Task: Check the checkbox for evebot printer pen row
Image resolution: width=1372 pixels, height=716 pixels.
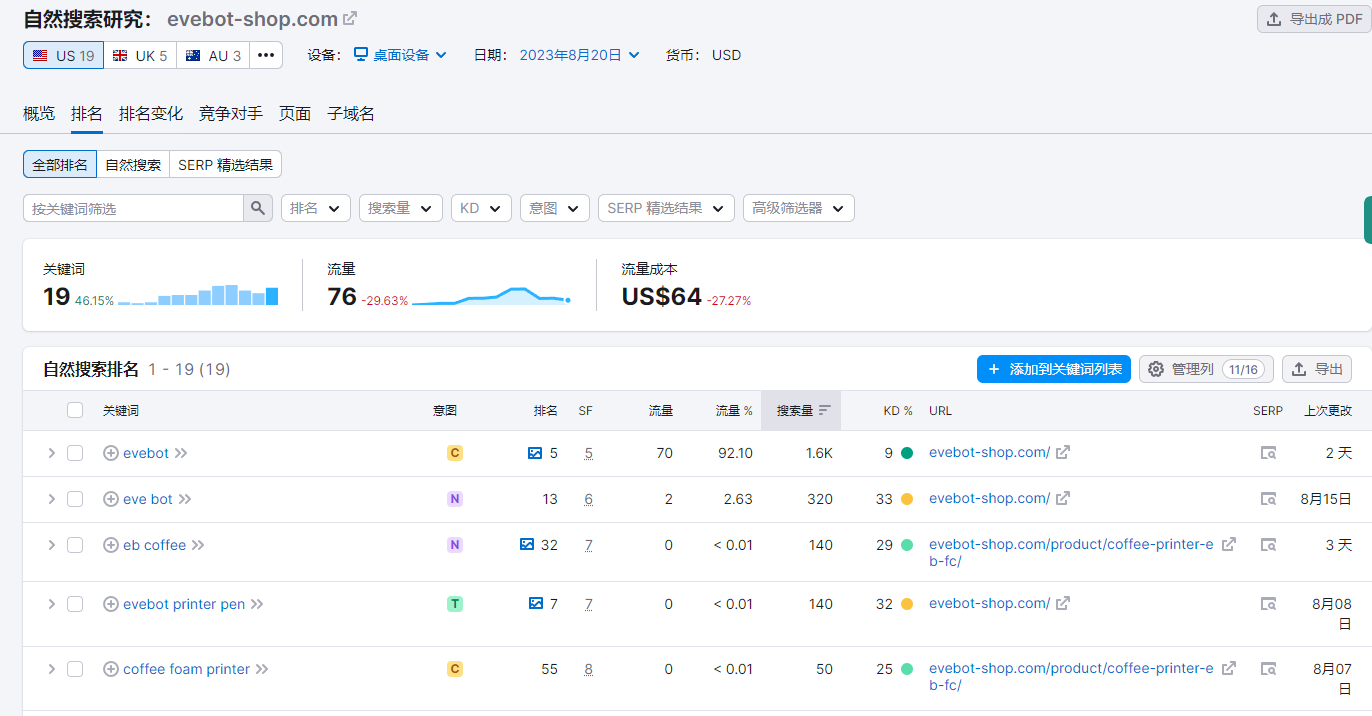Action: [75, 604]
